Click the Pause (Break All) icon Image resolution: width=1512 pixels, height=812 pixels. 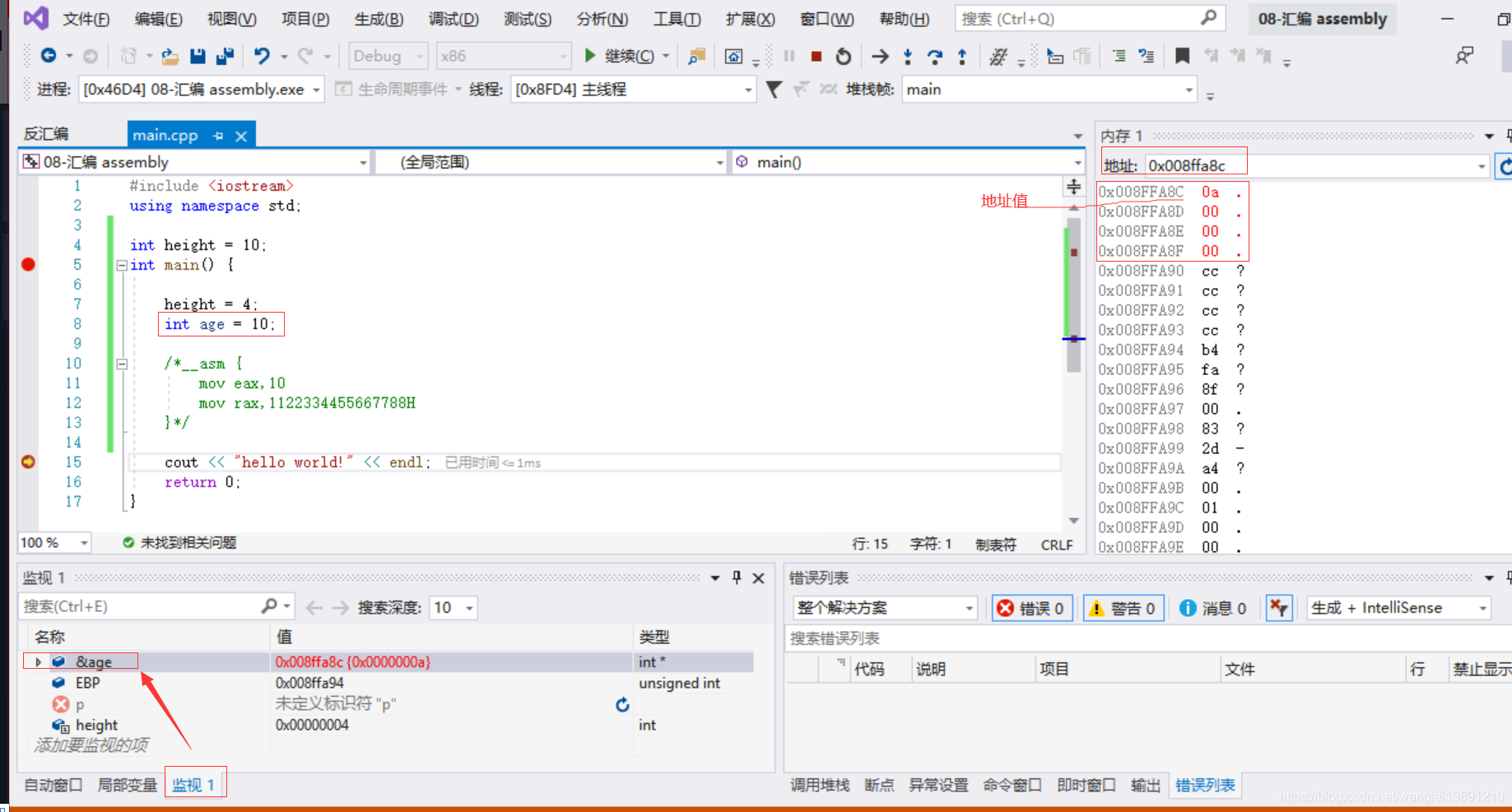pyautogui.click(x=789, y=56)
